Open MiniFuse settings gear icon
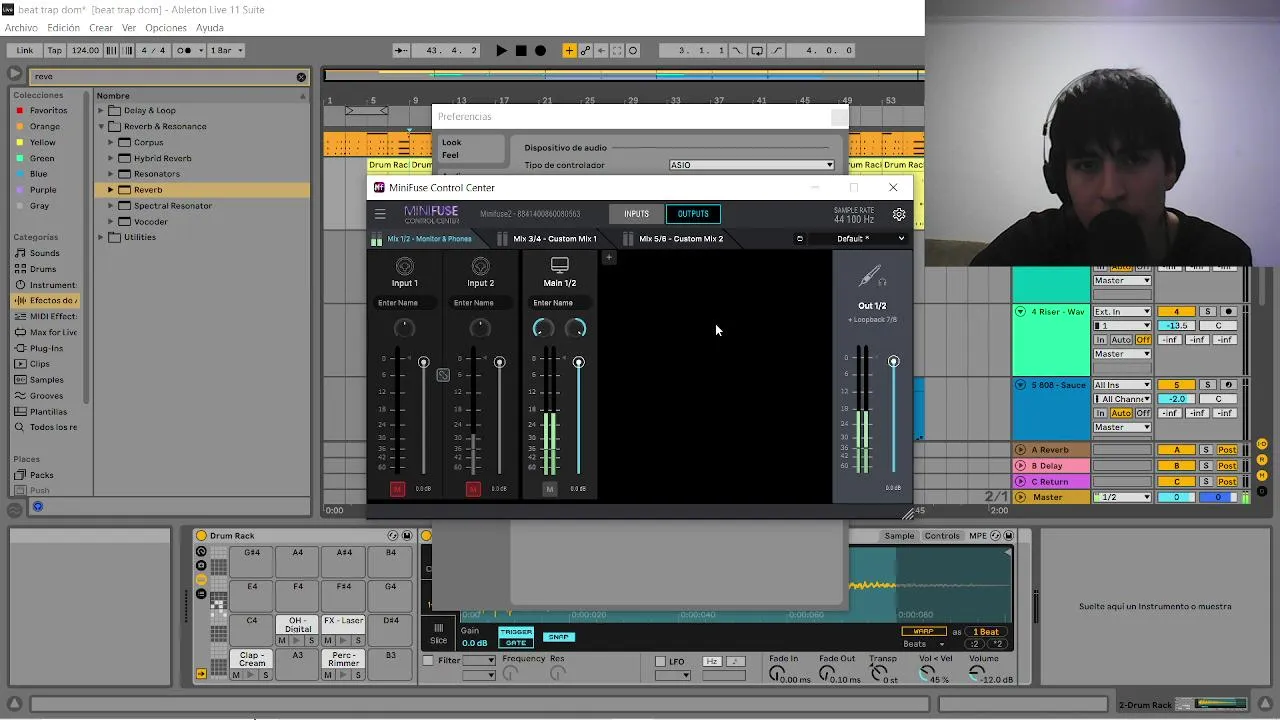The height and width of the screenshot is (720, 1280). click(x=899, y=214)
